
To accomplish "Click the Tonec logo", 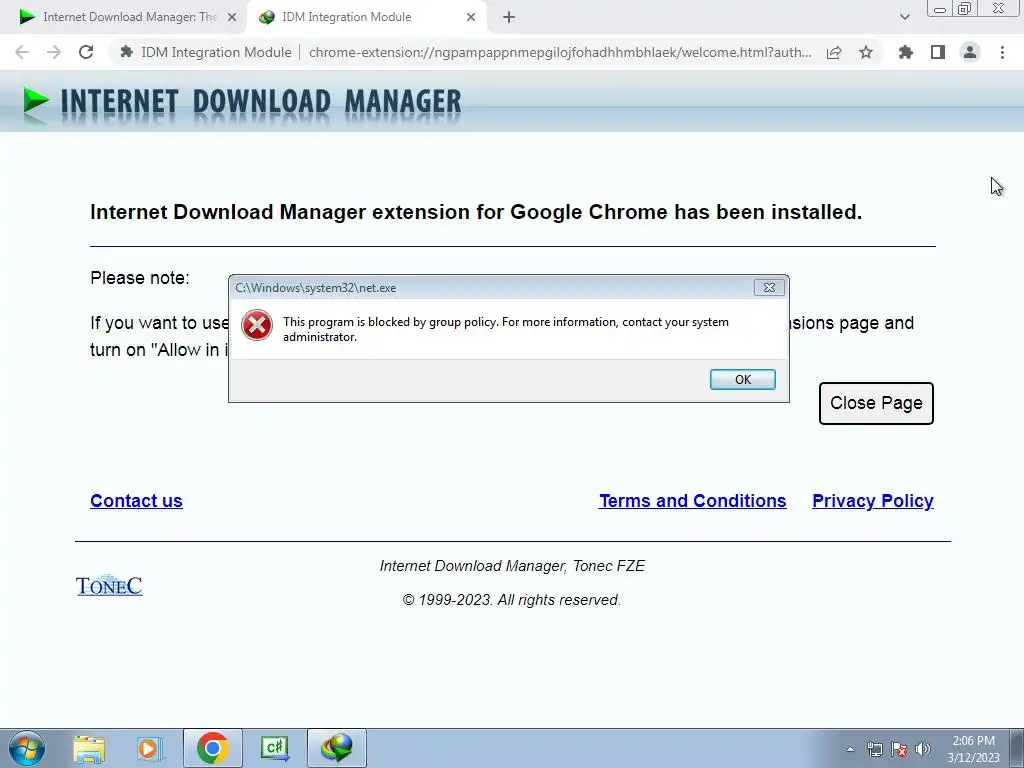I will click(109, 586).
